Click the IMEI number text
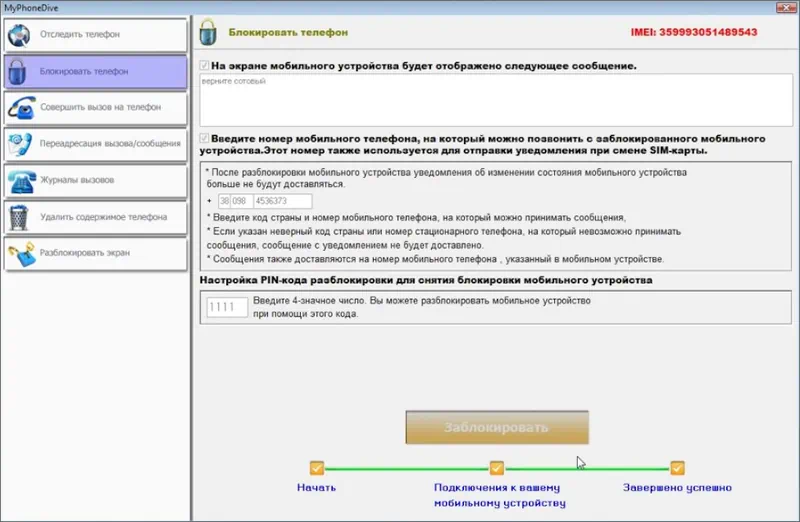The image size is (800, 522). click(x=694, y=32)
